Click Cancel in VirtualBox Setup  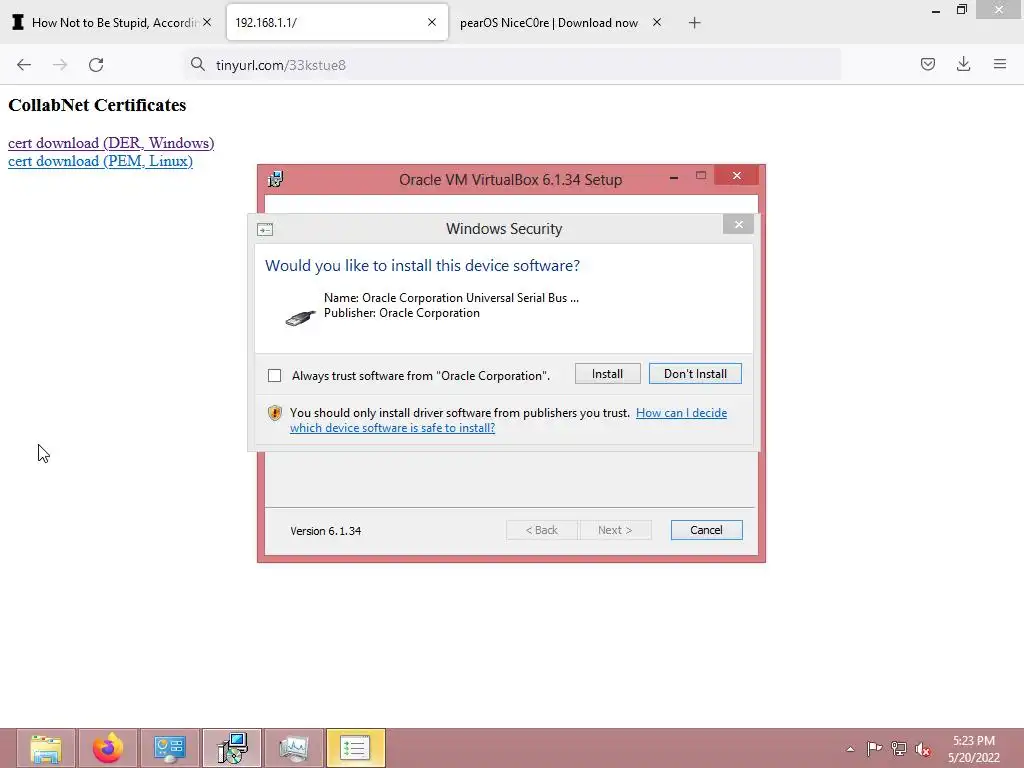coord(707,530)
